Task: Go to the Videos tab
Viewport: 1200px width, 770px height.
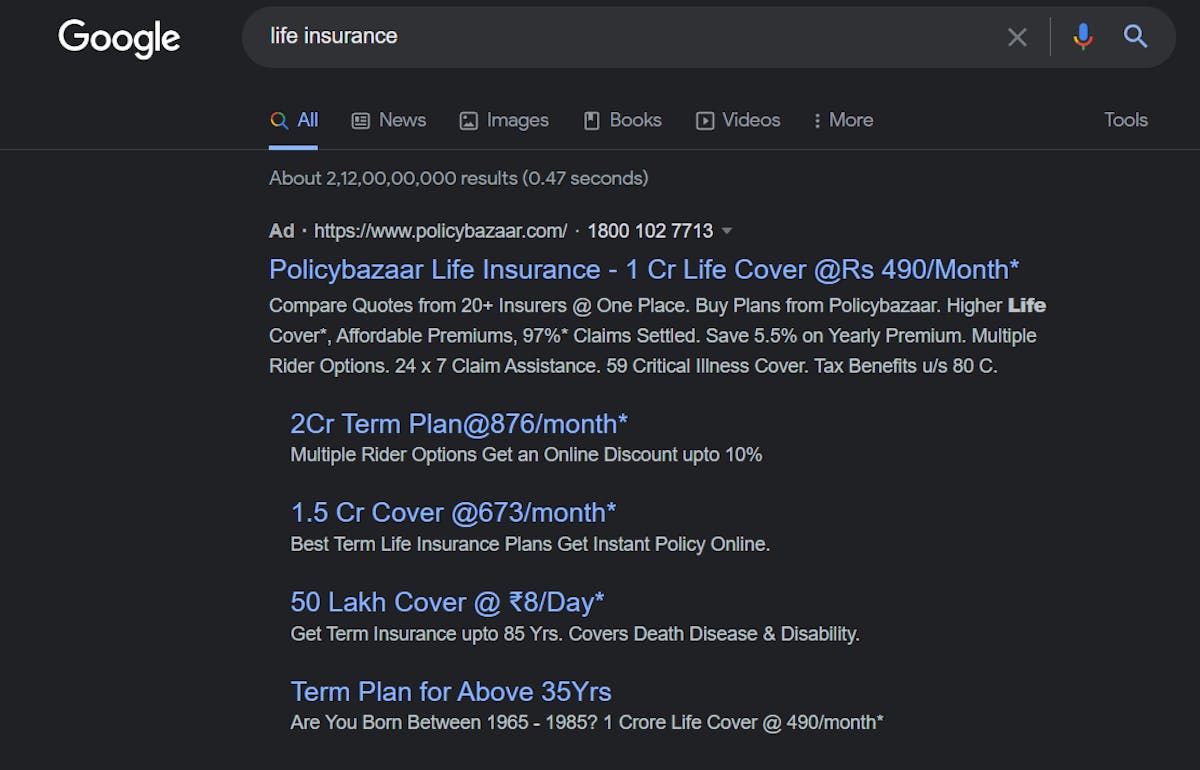Action: 738,120
